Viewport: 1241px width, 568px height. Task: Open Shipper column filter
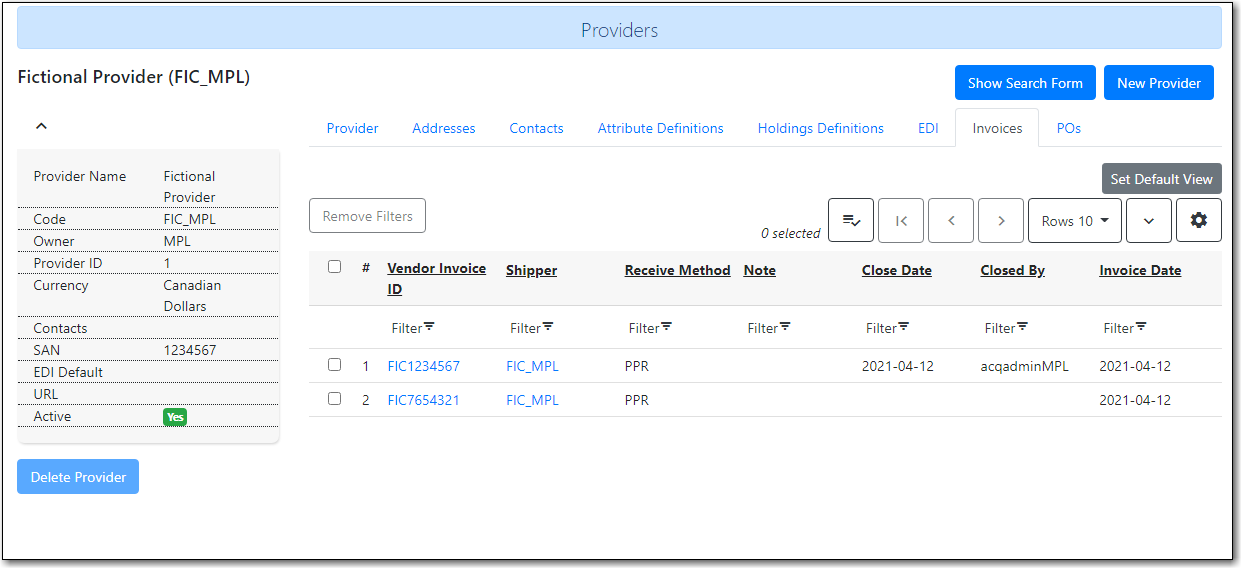click(x=532, y=328)
